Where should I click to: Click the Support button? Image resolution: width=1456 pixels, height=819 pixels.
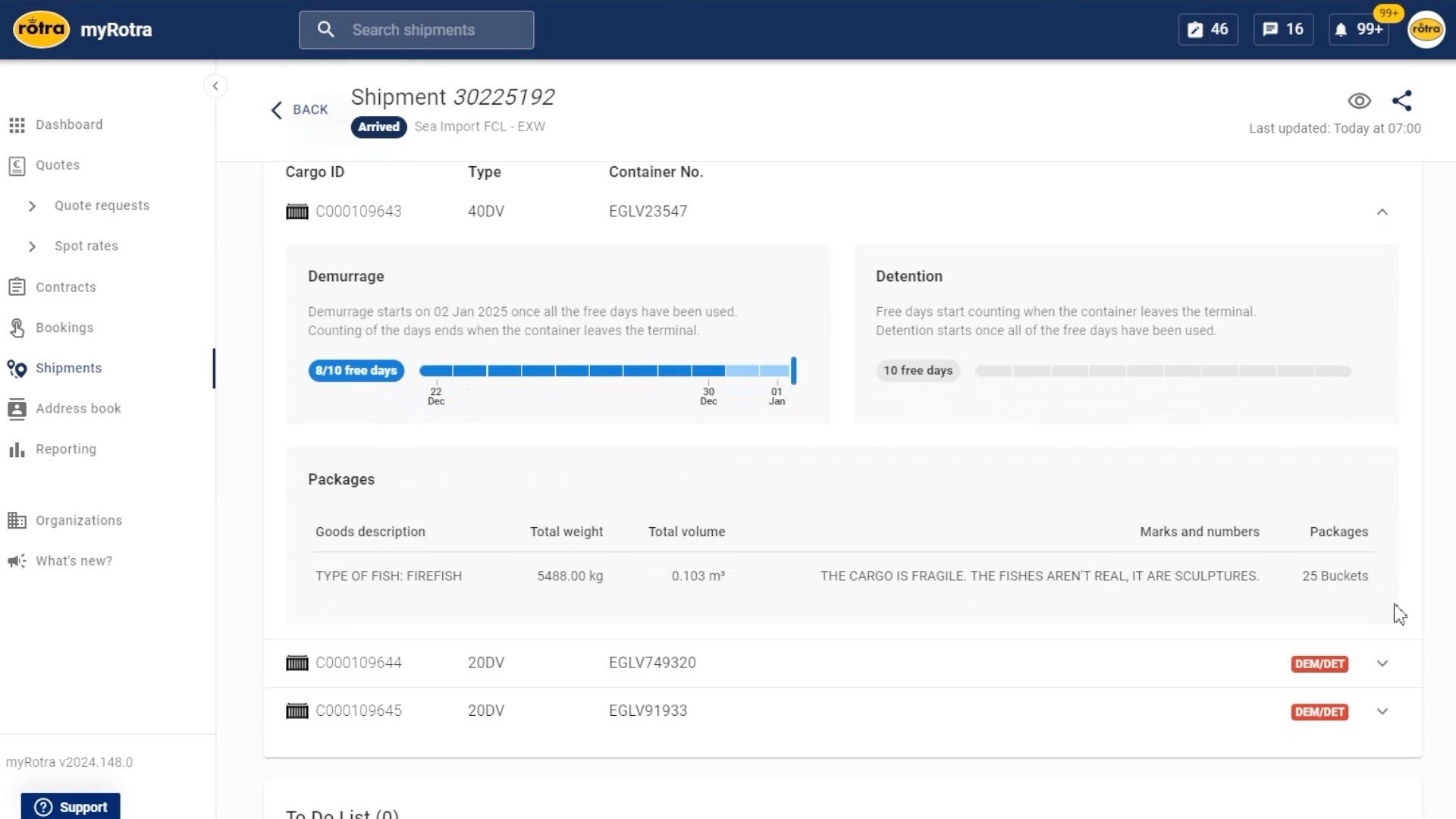[x=71, y=807]
